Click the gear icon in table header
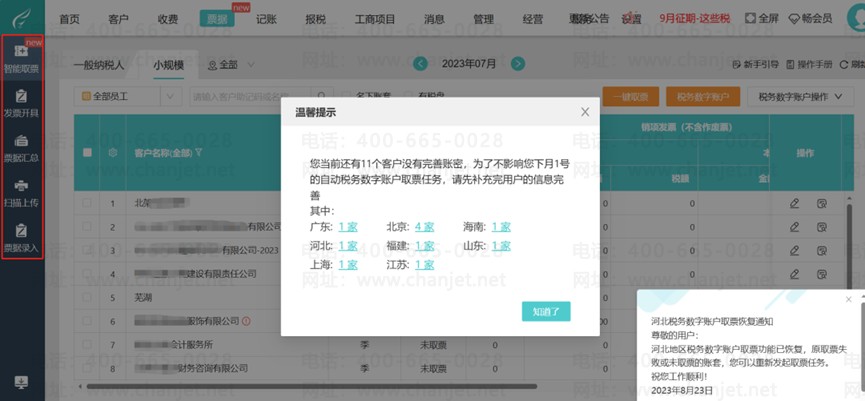 113,153
